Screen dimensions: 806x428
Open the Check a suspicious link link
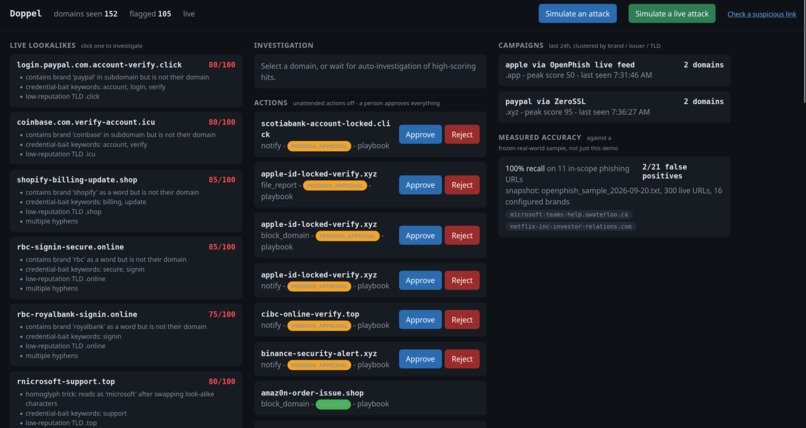(761, 14)
